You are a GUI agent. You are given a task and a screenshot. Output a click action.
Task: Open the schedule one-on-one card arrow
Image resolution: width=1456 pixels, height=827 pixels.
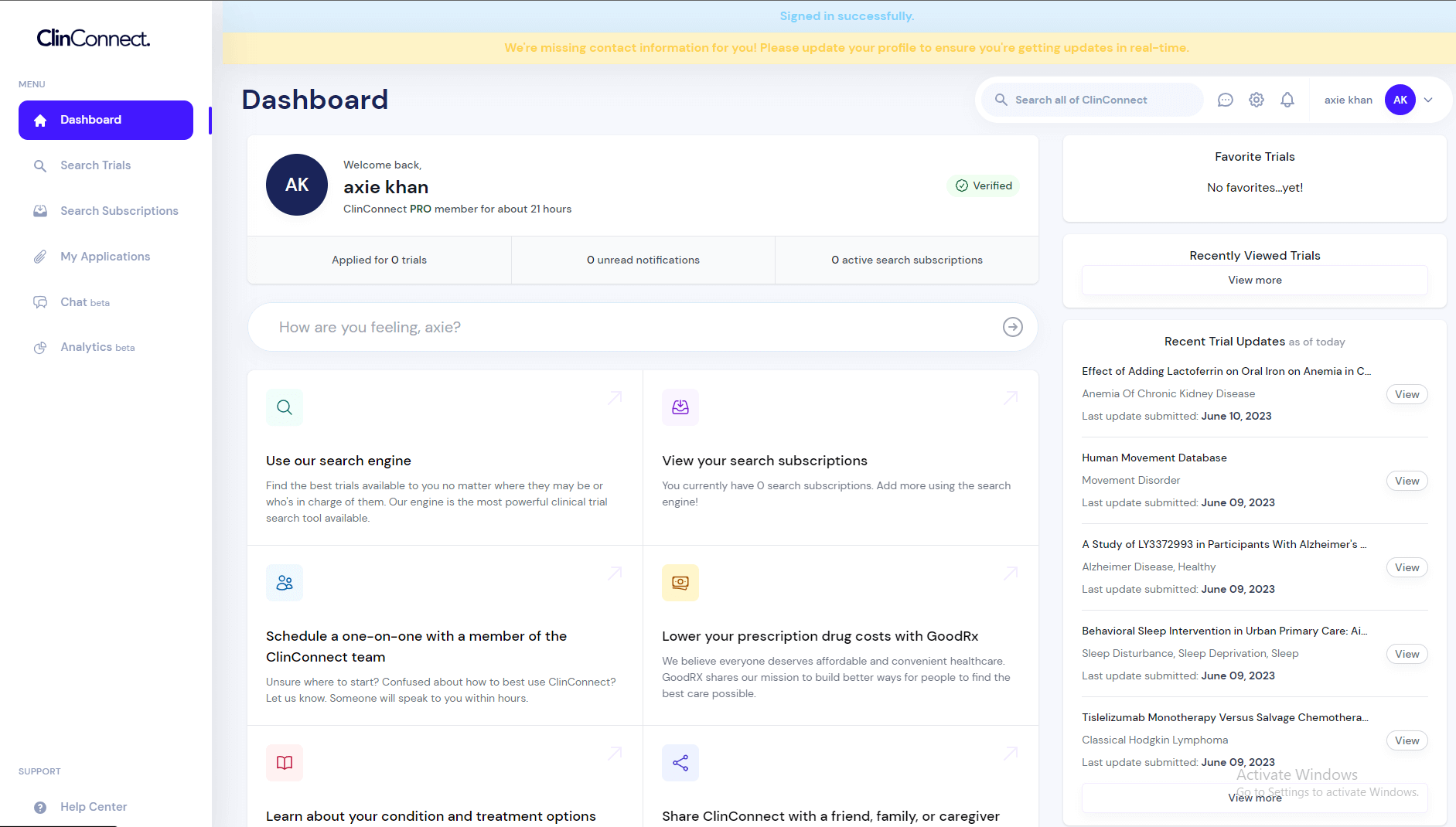pos(615,573)
